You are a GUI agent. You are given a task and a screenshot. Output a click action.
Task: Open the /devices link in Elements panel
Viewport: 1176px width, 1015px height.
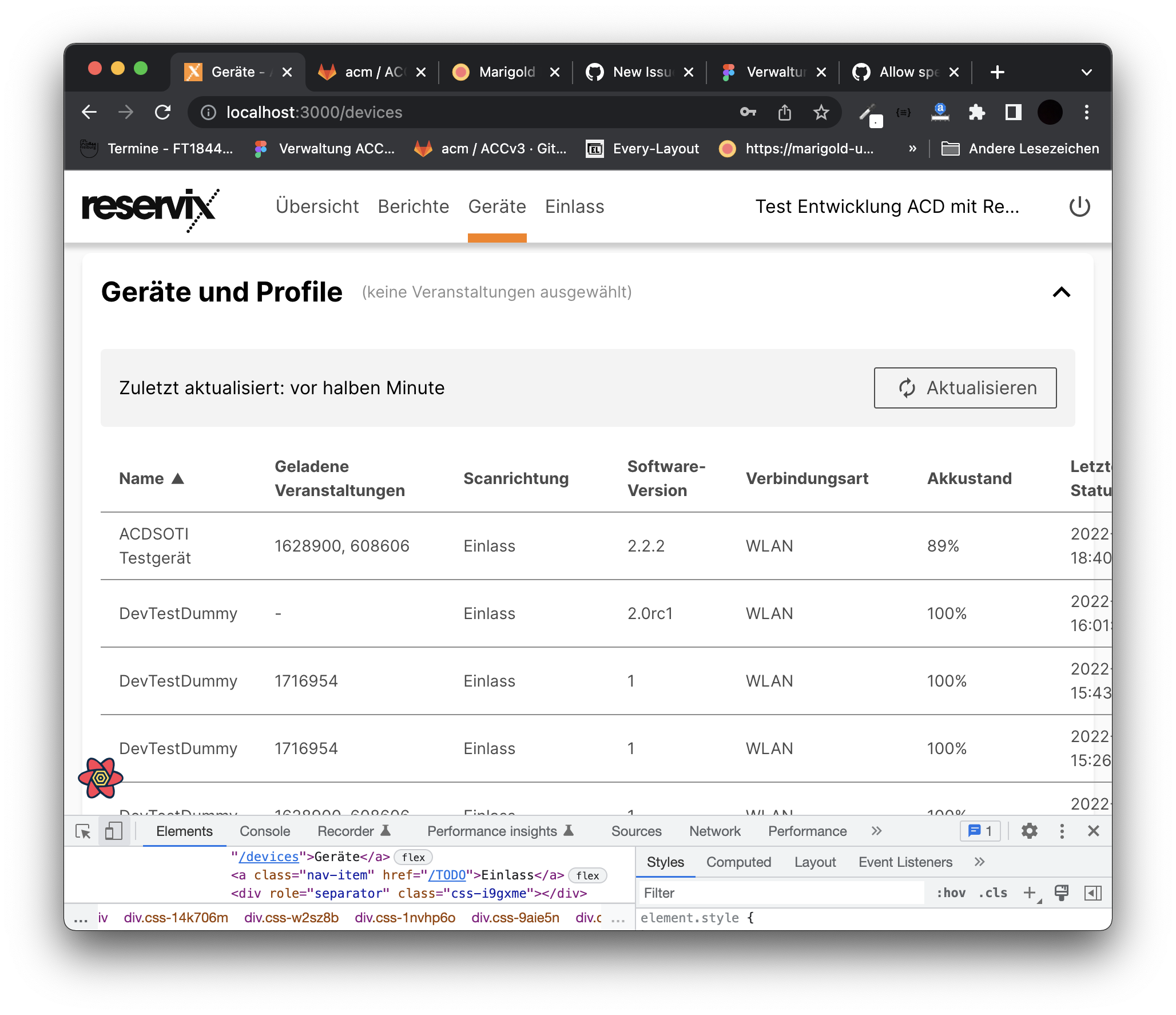coord(268,856)
